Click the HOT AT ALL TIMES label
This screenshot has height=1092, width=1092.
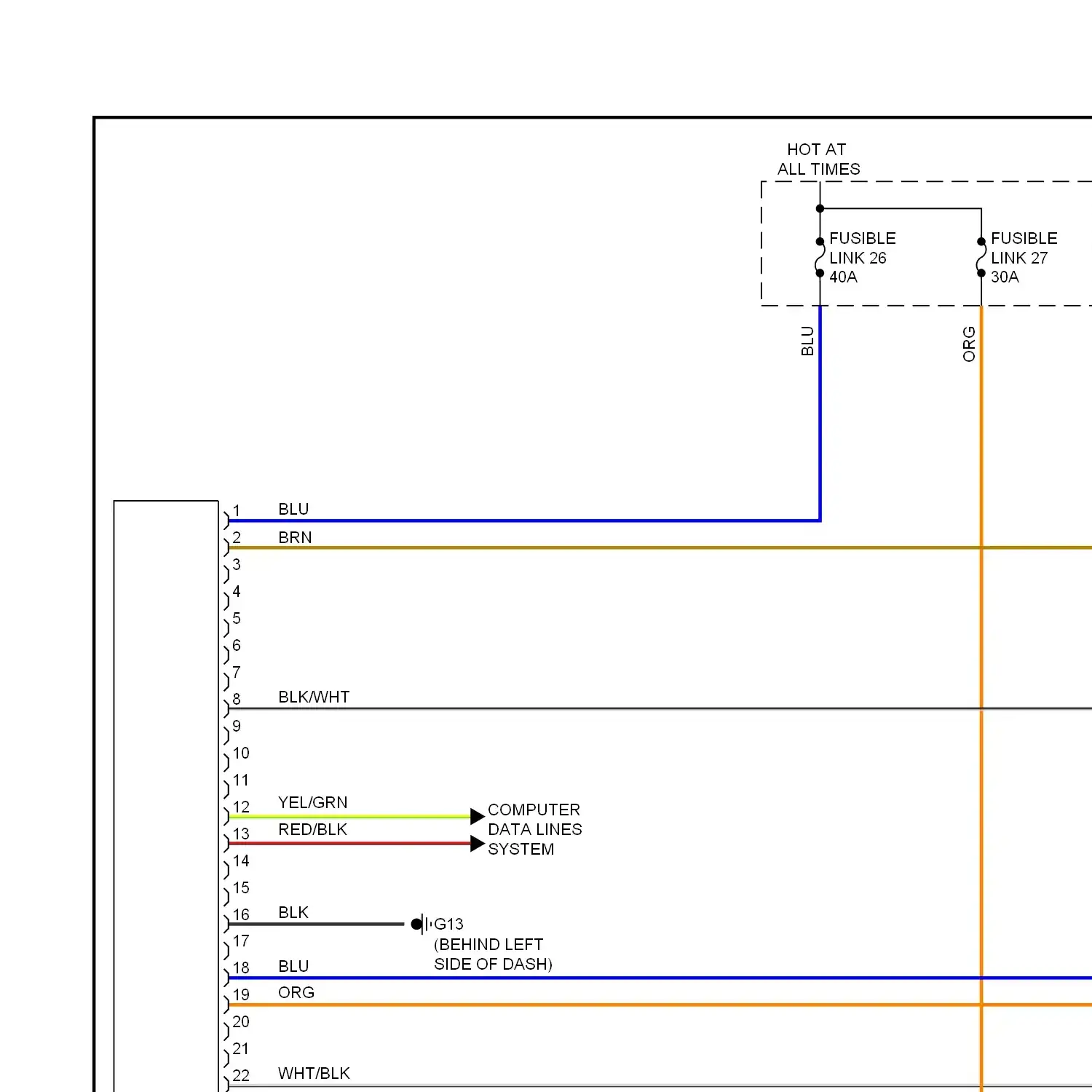(818, 159)
